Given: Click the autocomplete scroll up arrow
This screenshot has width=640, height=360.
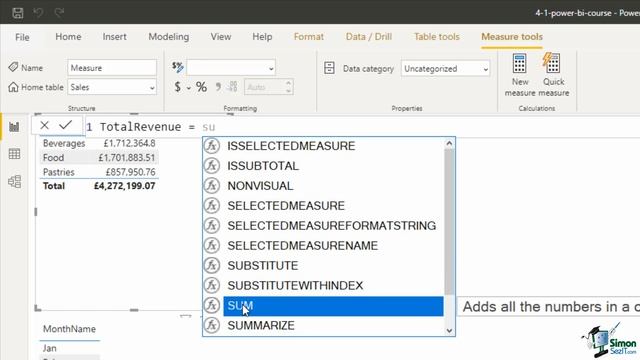Looking at the screenshot, I should click(x=449, y=143).
